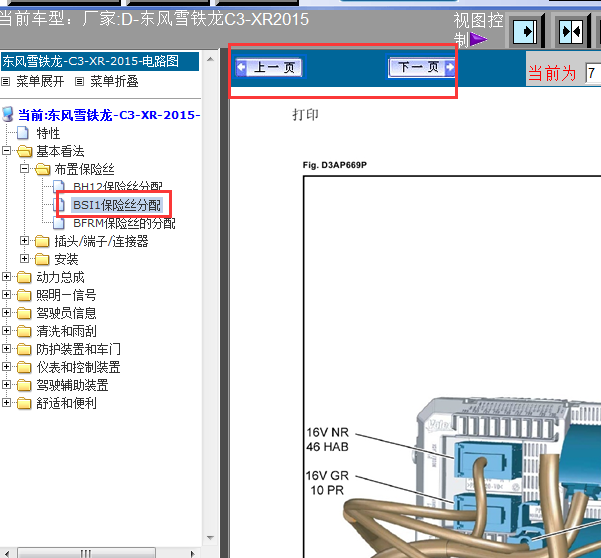This screenshot has height=558, width=601.
Task: Click the 16V GR 10 PR connector label
Action: point(327,483)
